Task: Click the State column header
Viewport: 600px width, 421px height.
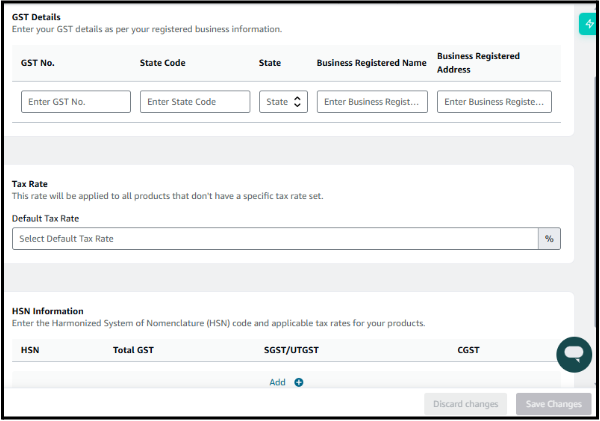Action: click(270, 63)
